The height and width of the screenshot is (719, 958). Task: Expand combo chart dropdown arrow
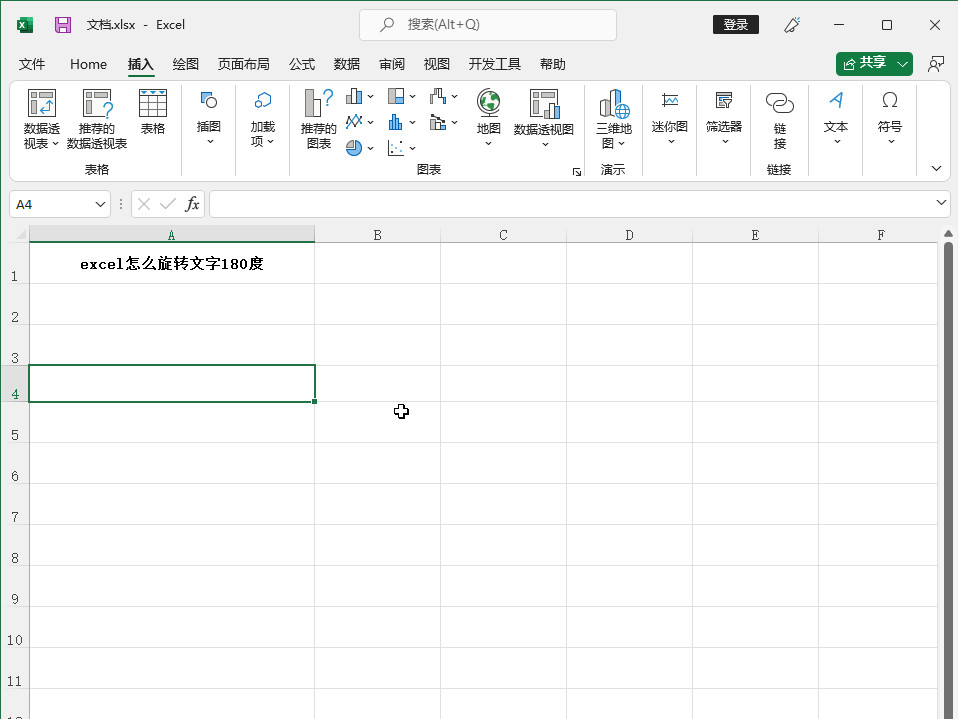click(455, 122)
